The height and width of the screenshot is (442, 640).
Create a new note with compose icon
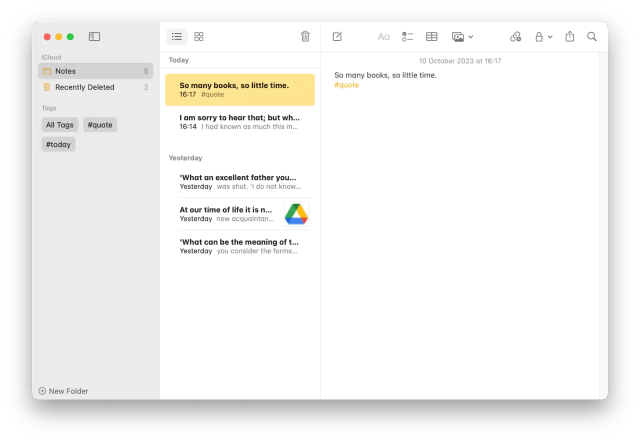pyautogui.click(x=337, y=37)
